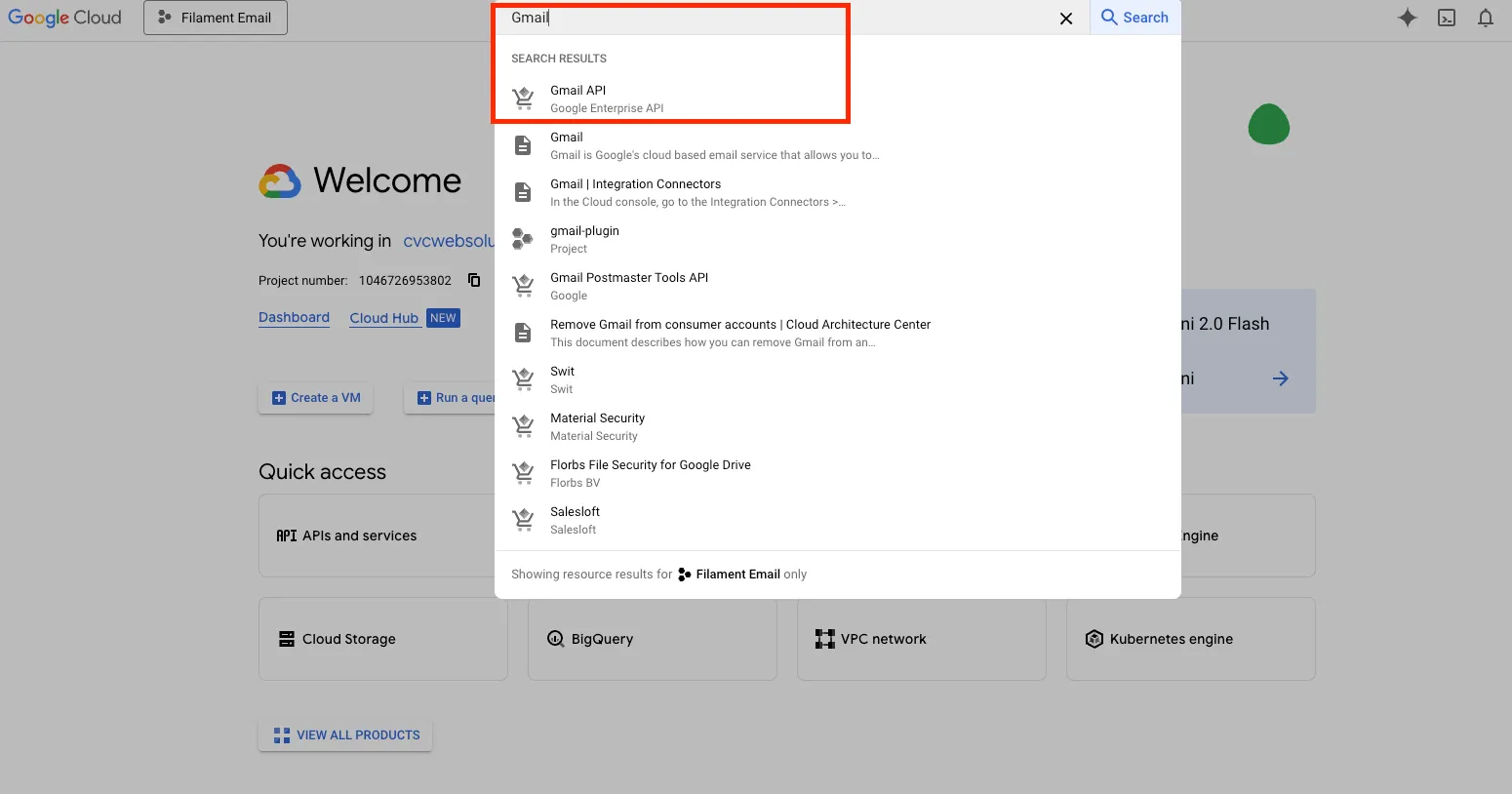Copy the project number with copy icon
Image resolution: width=1512 pixels, height=794 pixels.
pyautogui.click(x=474, y=280)
